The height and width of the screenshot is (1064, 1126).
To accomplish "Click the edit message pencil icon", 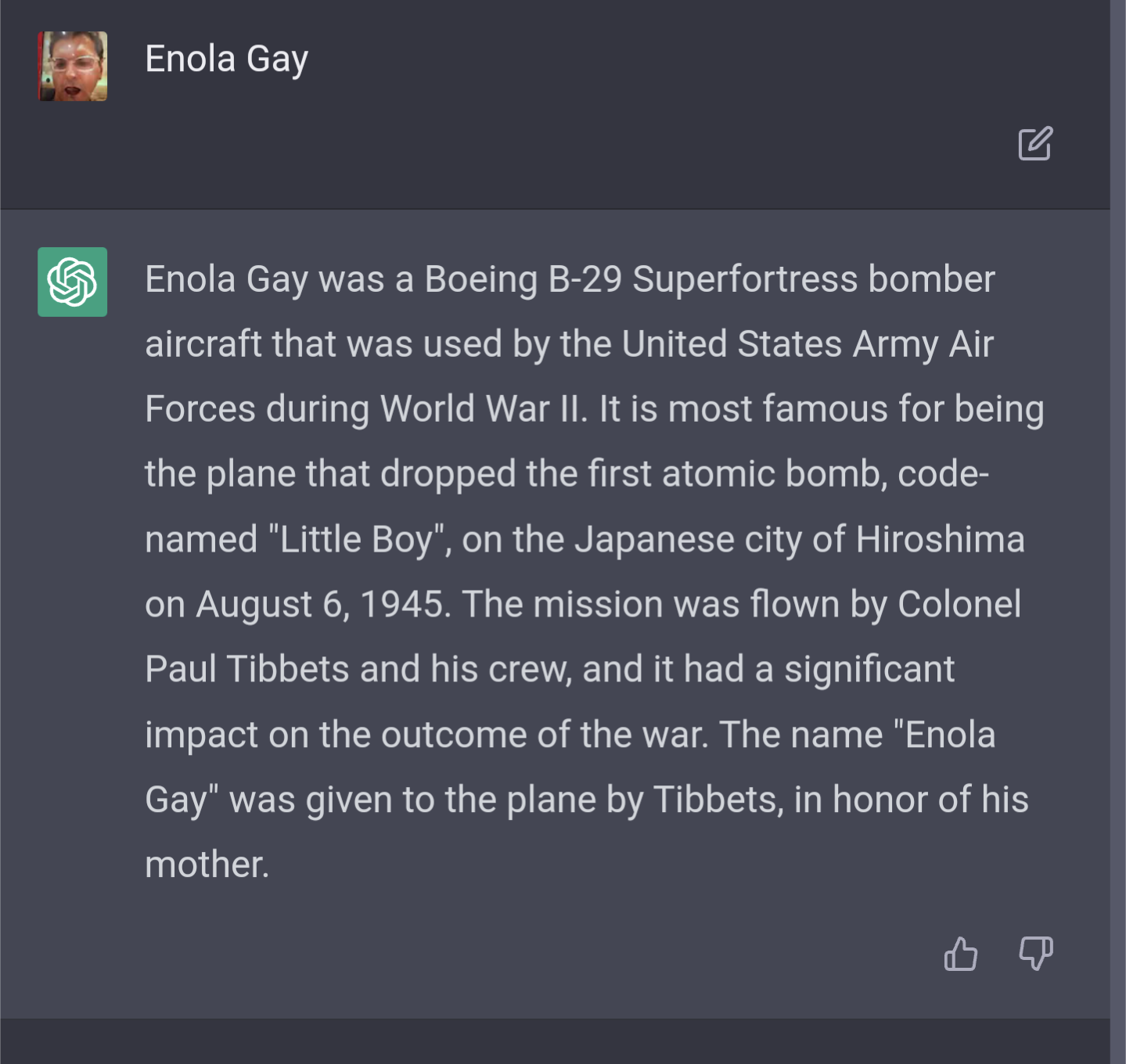I will [x=1035, y=144].
